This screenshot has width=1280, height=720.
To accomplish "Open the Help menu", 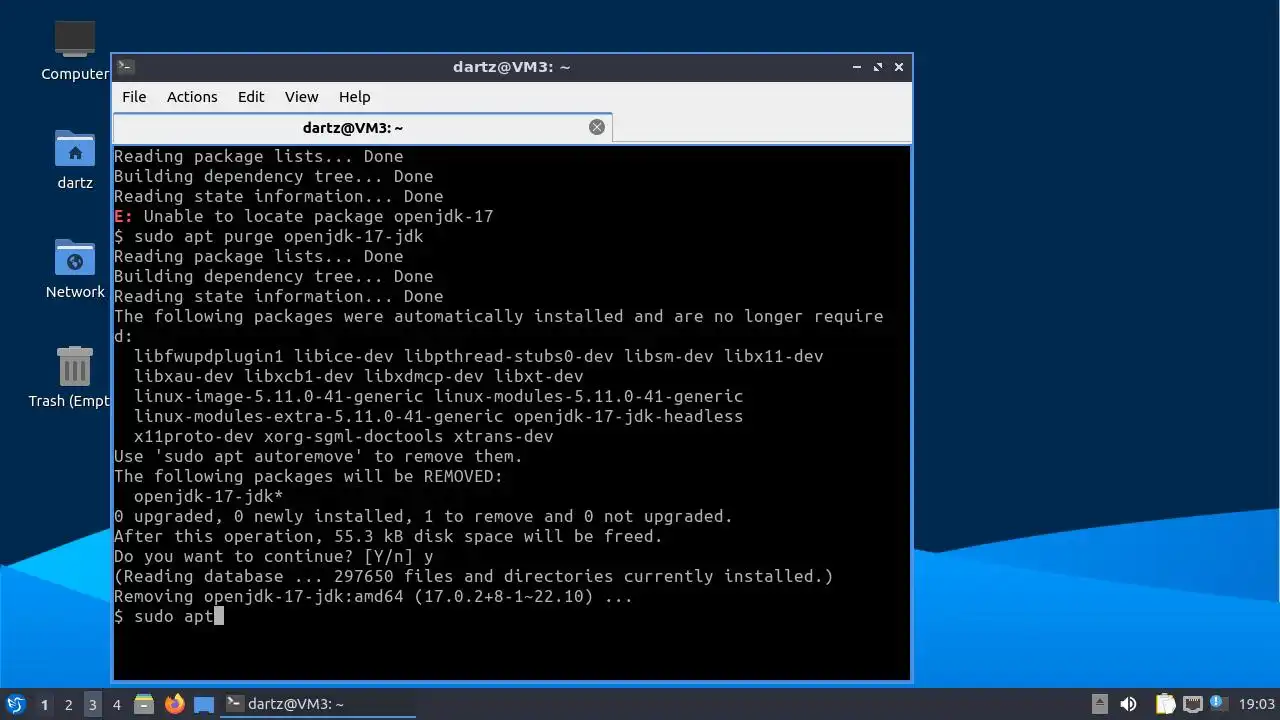I will click(x=354, y=97).
